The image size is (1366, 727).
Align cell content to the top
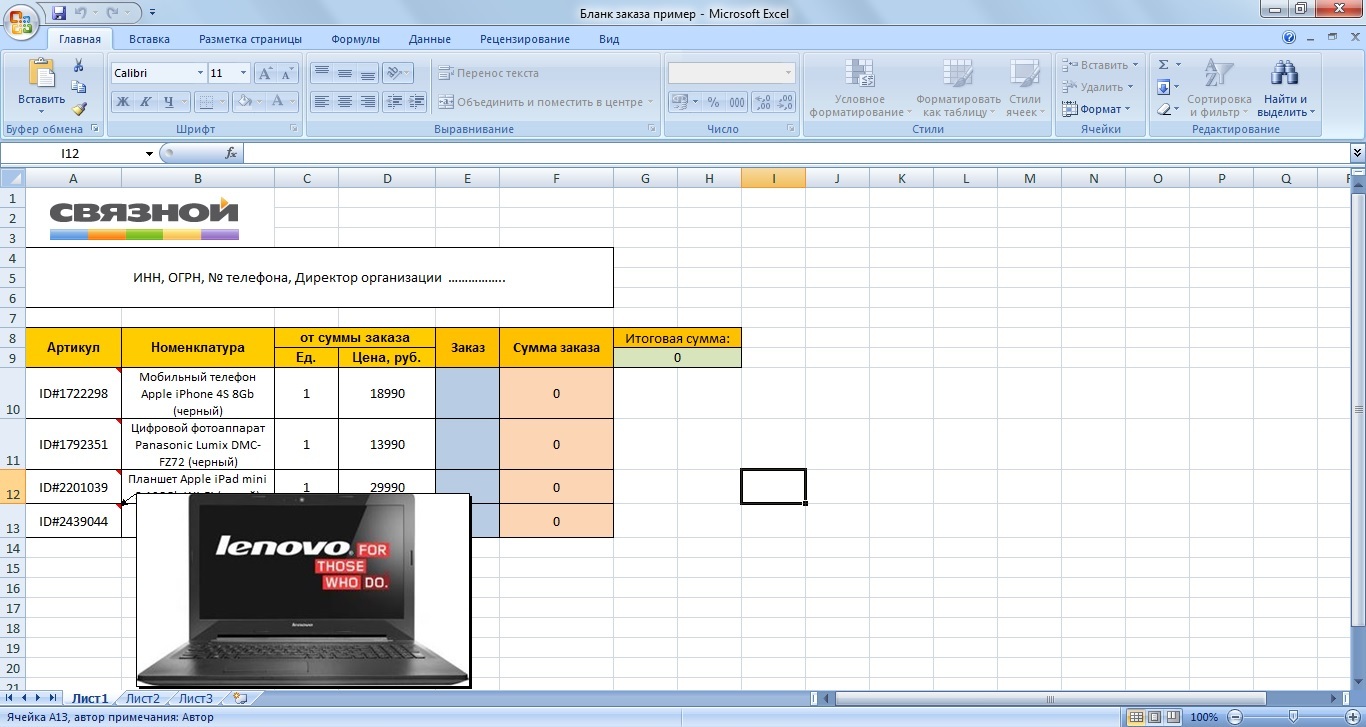[x=321, y=73]
